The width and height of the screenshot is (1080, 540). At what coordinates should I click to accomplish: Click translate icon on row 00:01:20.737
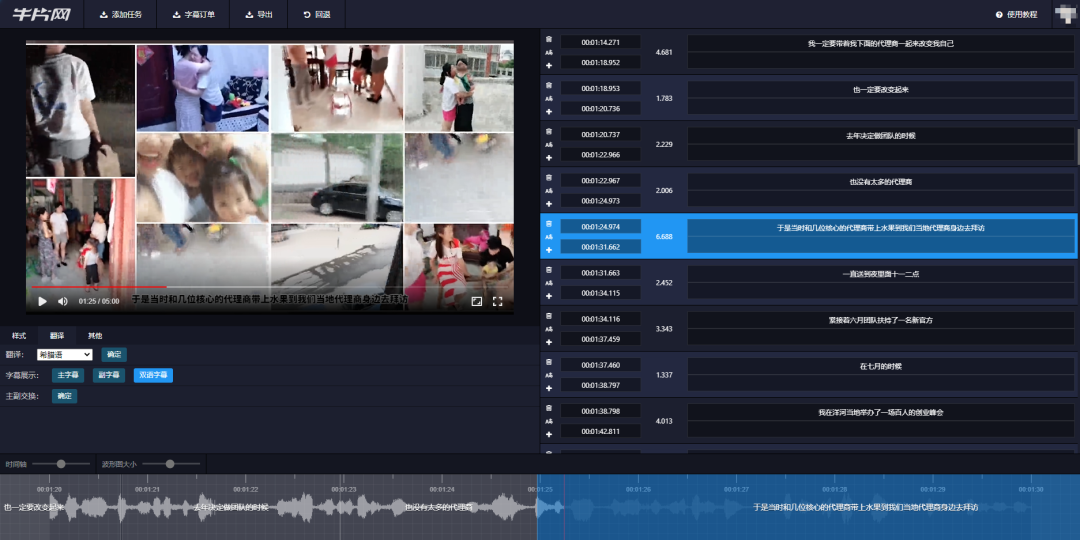point(549,145)
